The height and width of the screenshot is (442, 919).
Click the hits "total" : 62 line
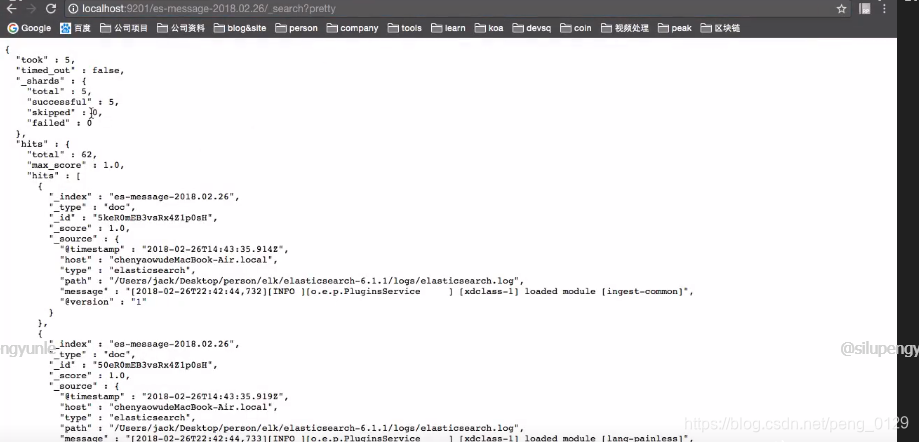tap(62, 155)
